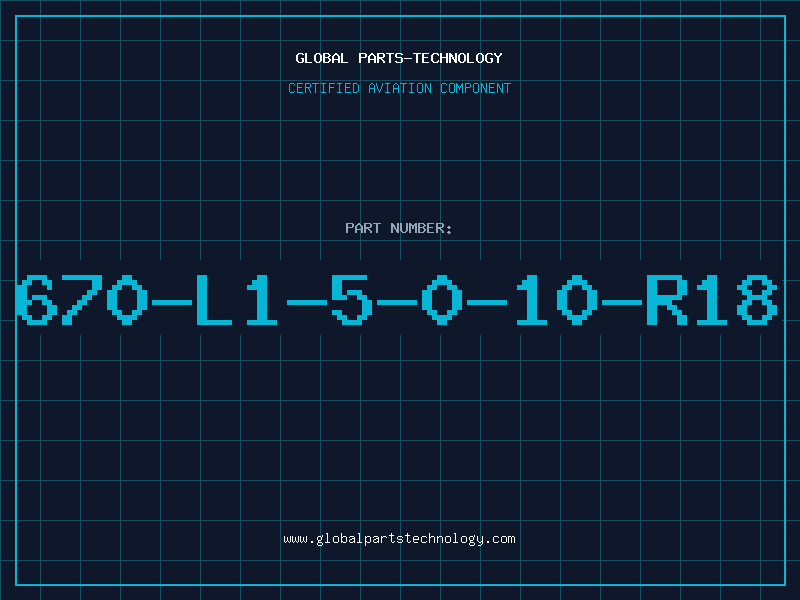Click the CERTIFIED AVIATION COMPONENT subtitle
This screenshot has width=800, height=600.
[x=399, y=88]
